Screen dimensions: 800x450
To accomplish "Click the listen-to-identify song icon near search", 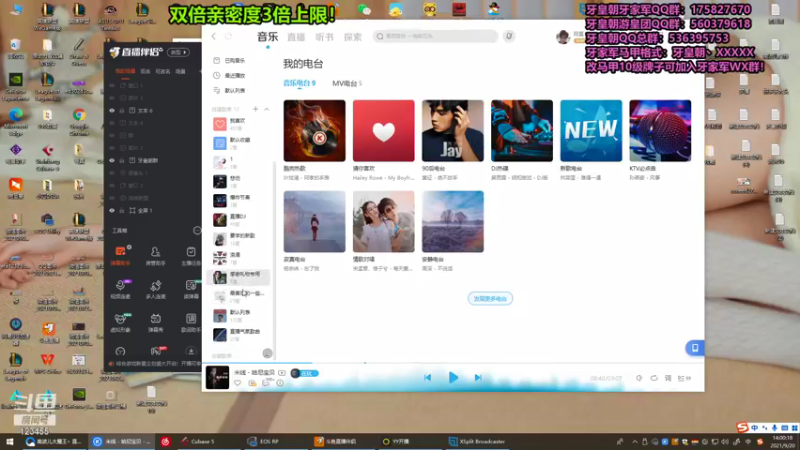I will pyautogui.click(x=509, y=36).
